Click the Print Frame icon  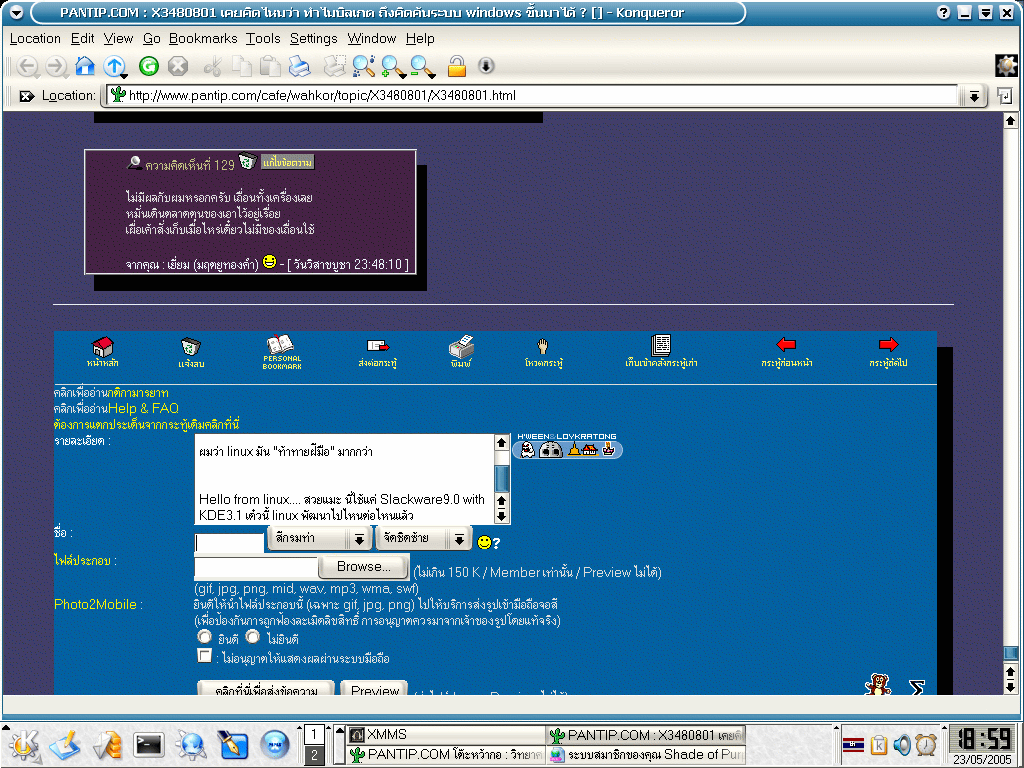[x=334, y=66]
